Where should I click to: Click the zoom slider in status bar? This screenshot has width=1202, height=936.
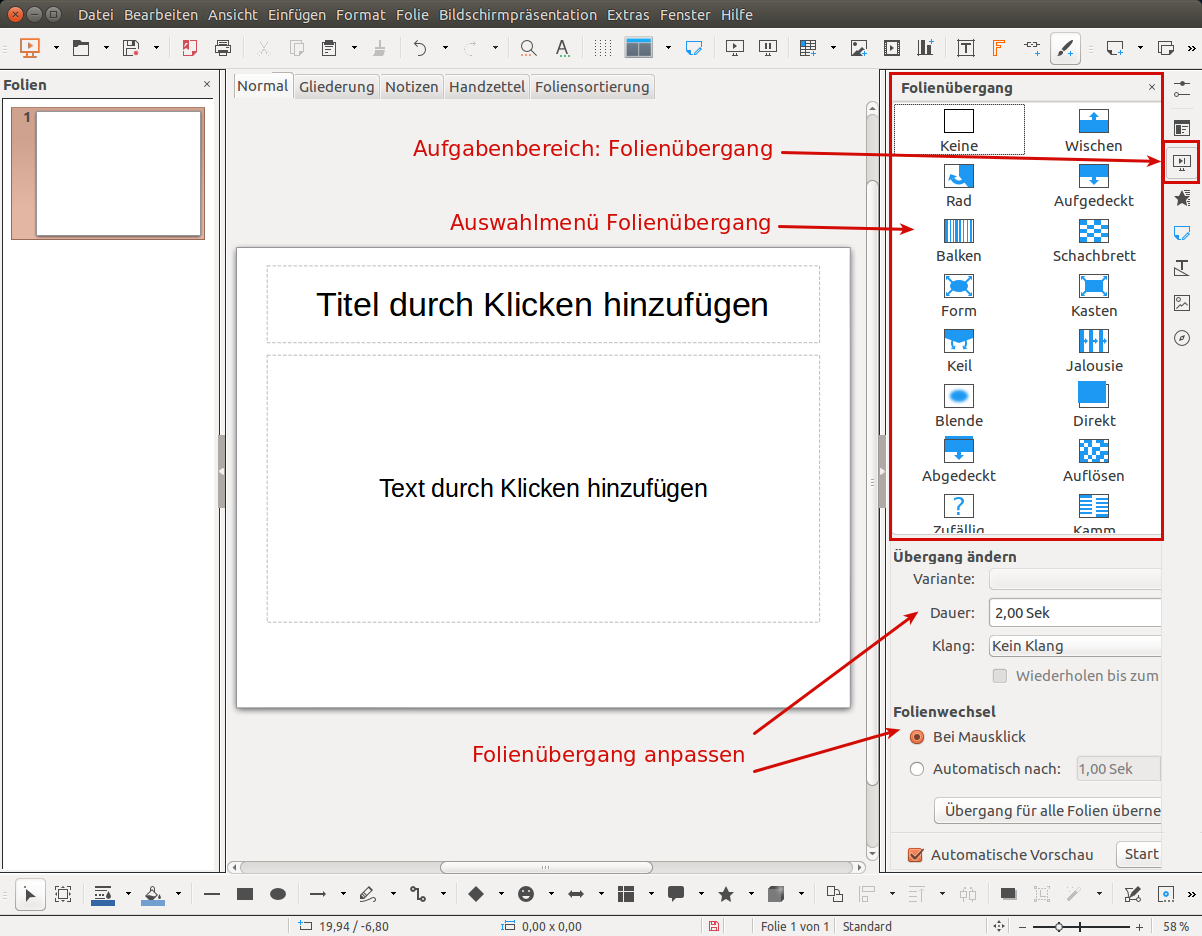[x=1086, y=927]
